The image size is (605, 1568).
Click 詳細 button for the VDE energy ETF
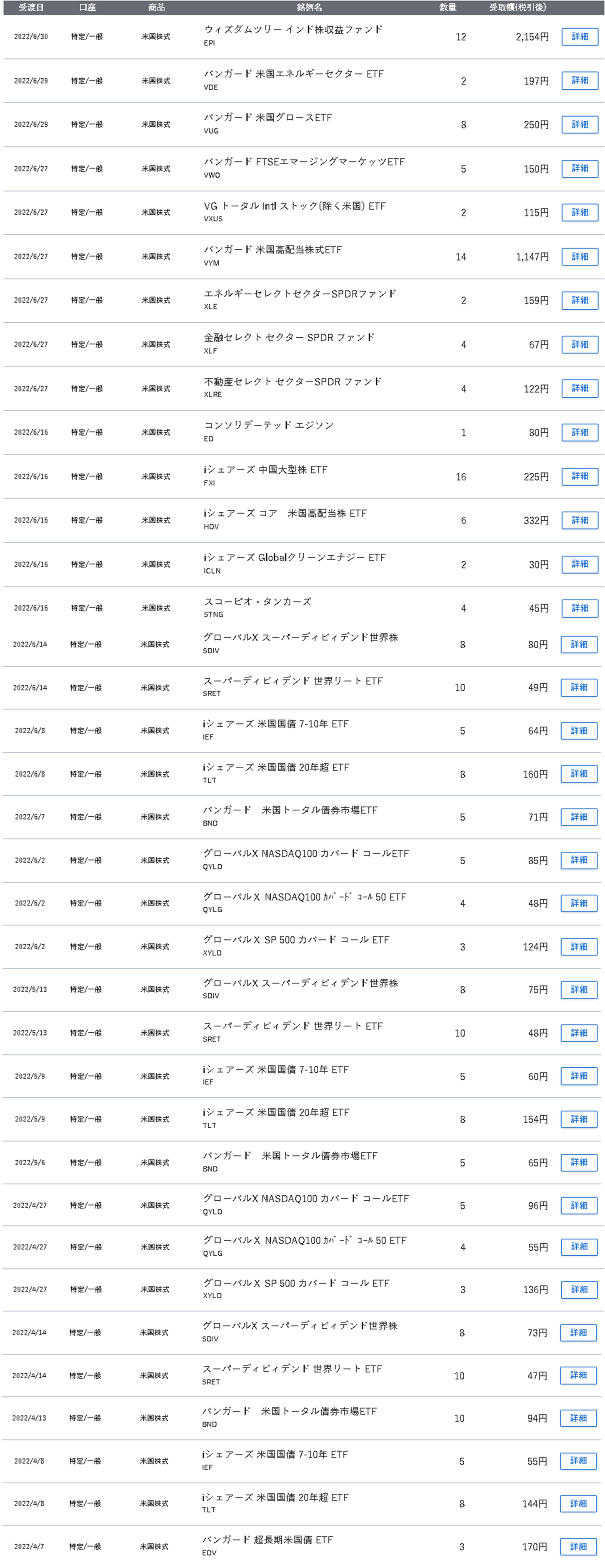(x=580, y=80)
